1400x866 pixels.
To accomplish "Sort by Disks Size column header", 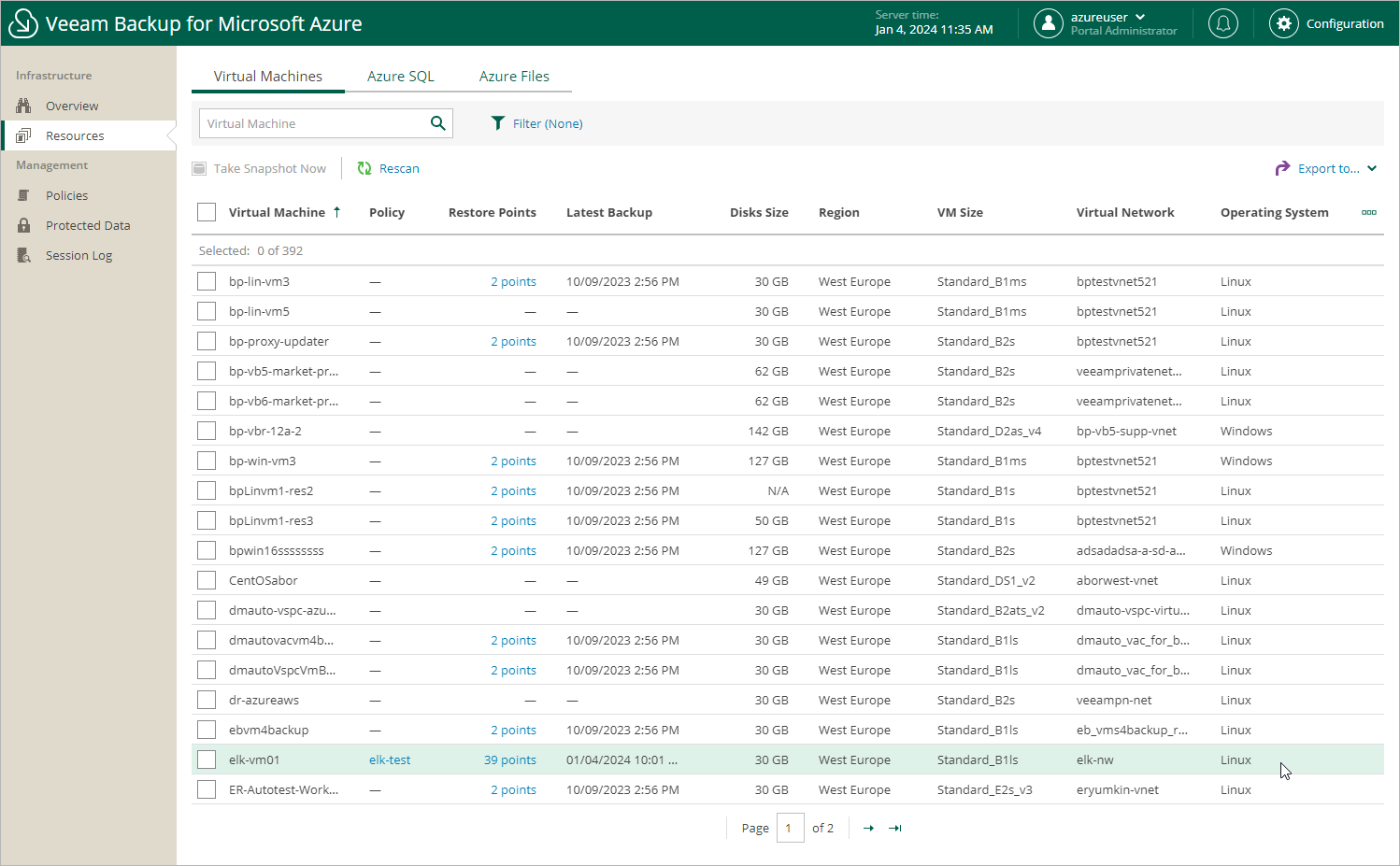I will pos(759,212).
